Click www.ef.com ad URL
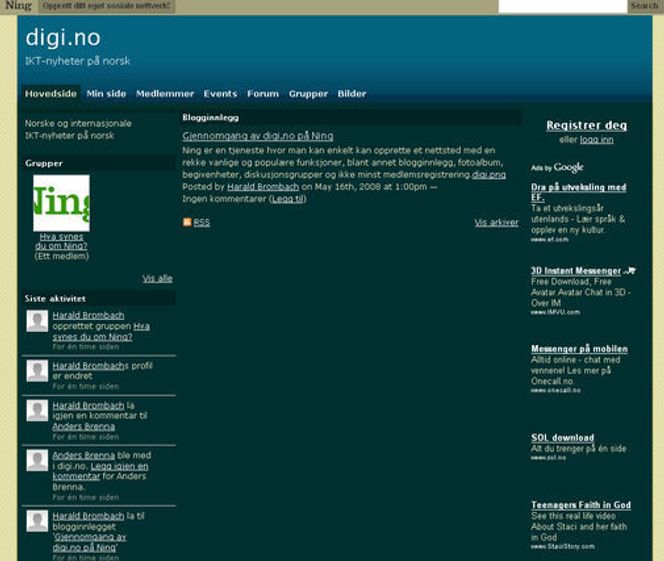The width and height of the screenshot is (664, 561). pyautogui.click(x=550, y=240)
